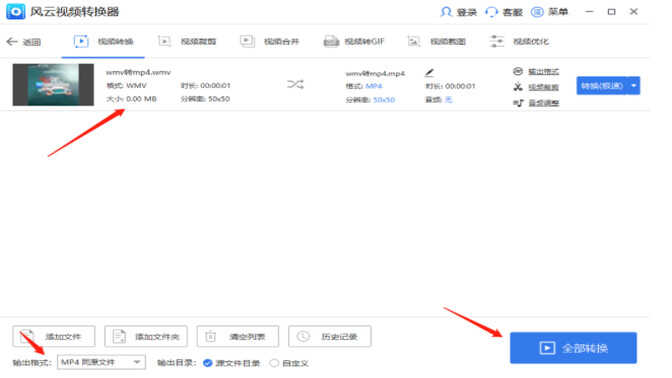Open the 输出格式 link beside the file

point(543,72)
